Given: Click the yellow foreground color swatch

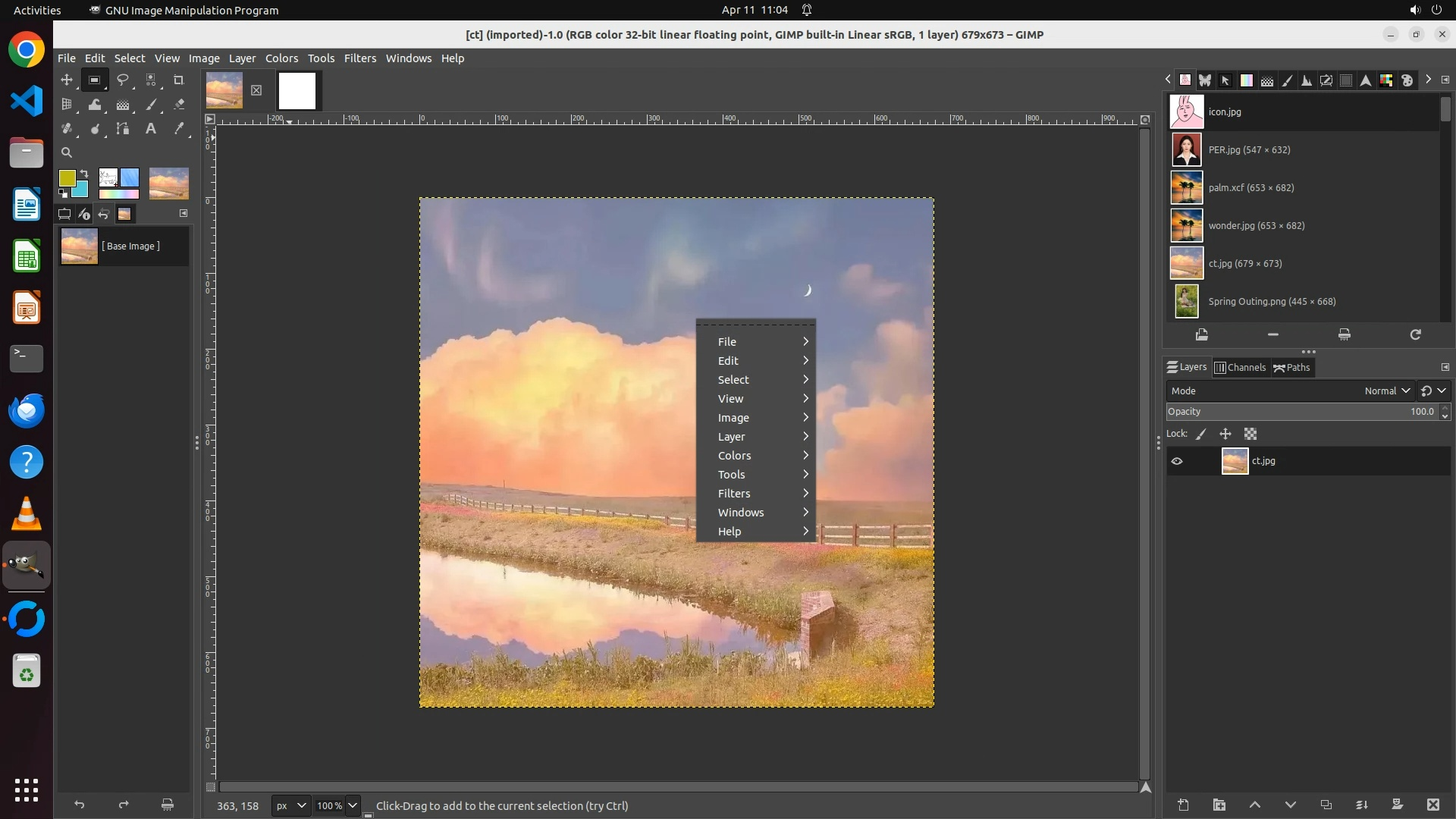Looking at the screenshot, I should pos(67,177).
